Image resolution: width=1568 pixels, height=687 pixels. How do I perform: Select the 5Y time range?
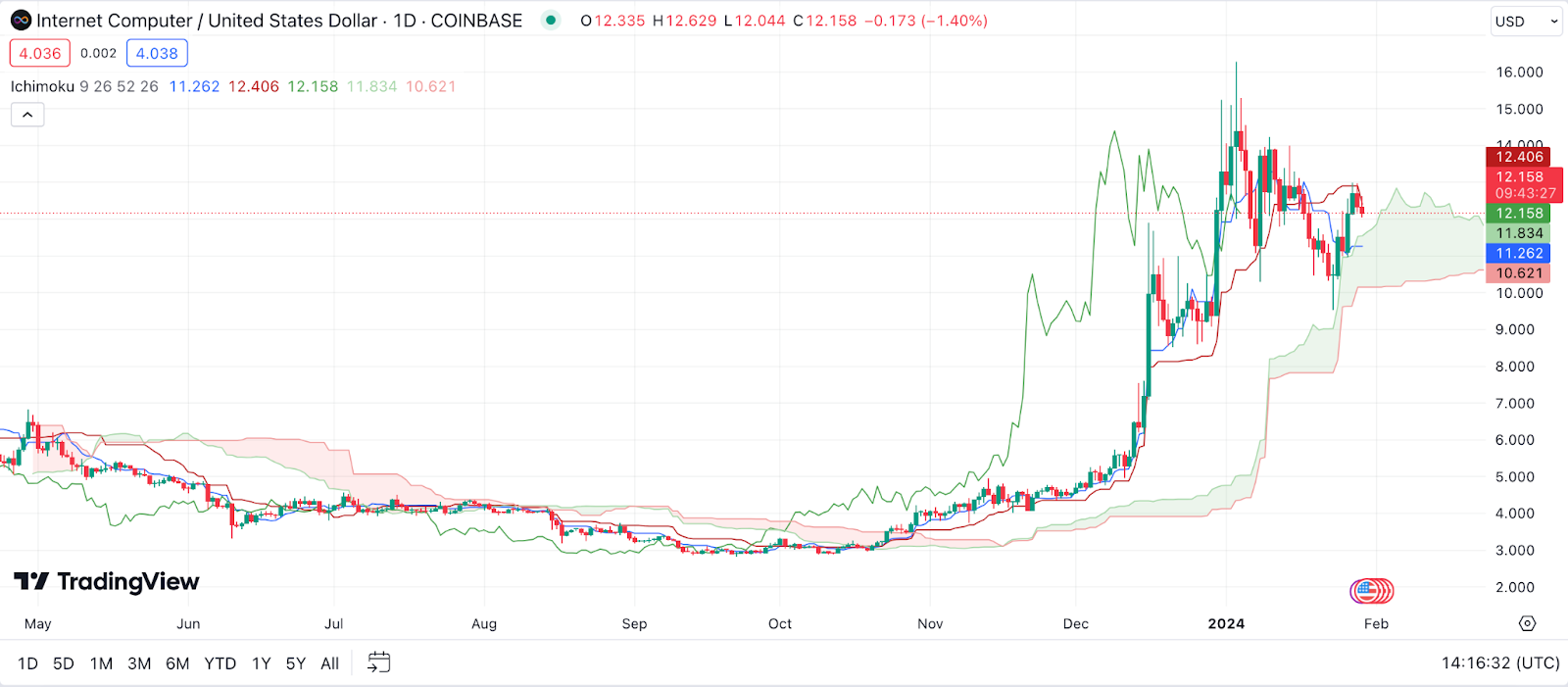[295, 663]
